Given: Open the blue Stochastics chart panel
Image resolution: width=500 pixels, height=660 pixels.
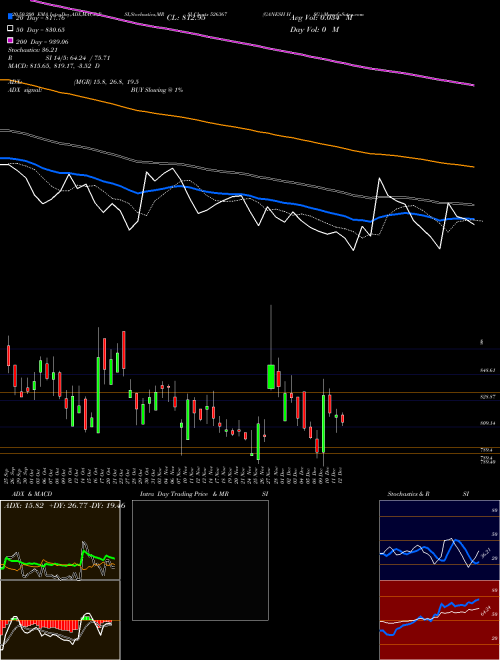Looking at the screenshot, I should click(439, 540).
